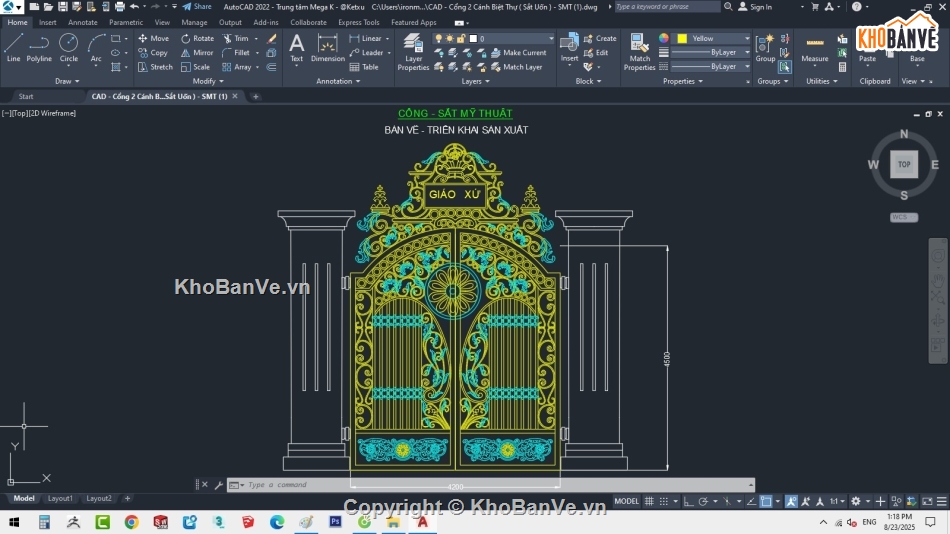Switch to the Express Tools tab
The height and width of the screenshot is (534, 950).
[x=359, y=22]
